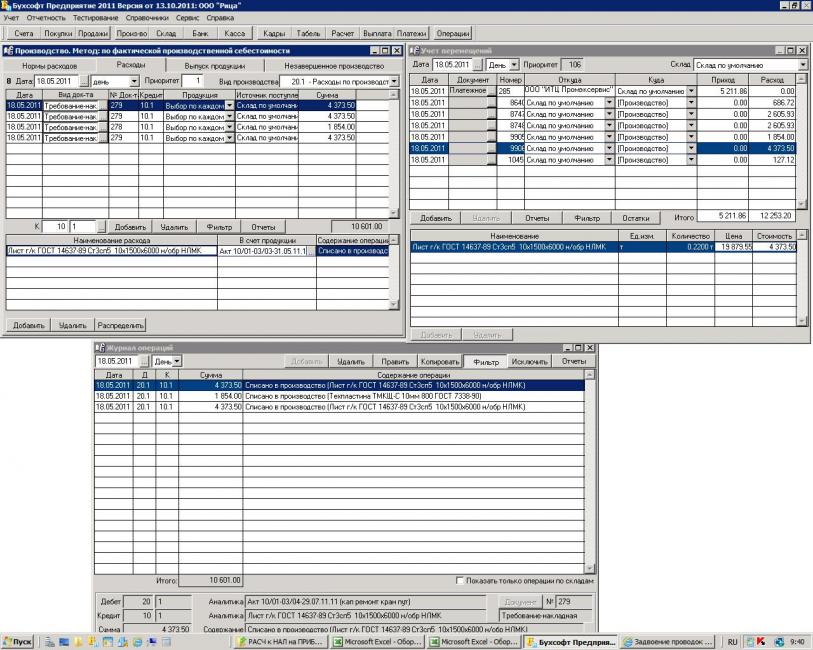Click Остатки button in Учет перемещений

(x=638, y=217)
